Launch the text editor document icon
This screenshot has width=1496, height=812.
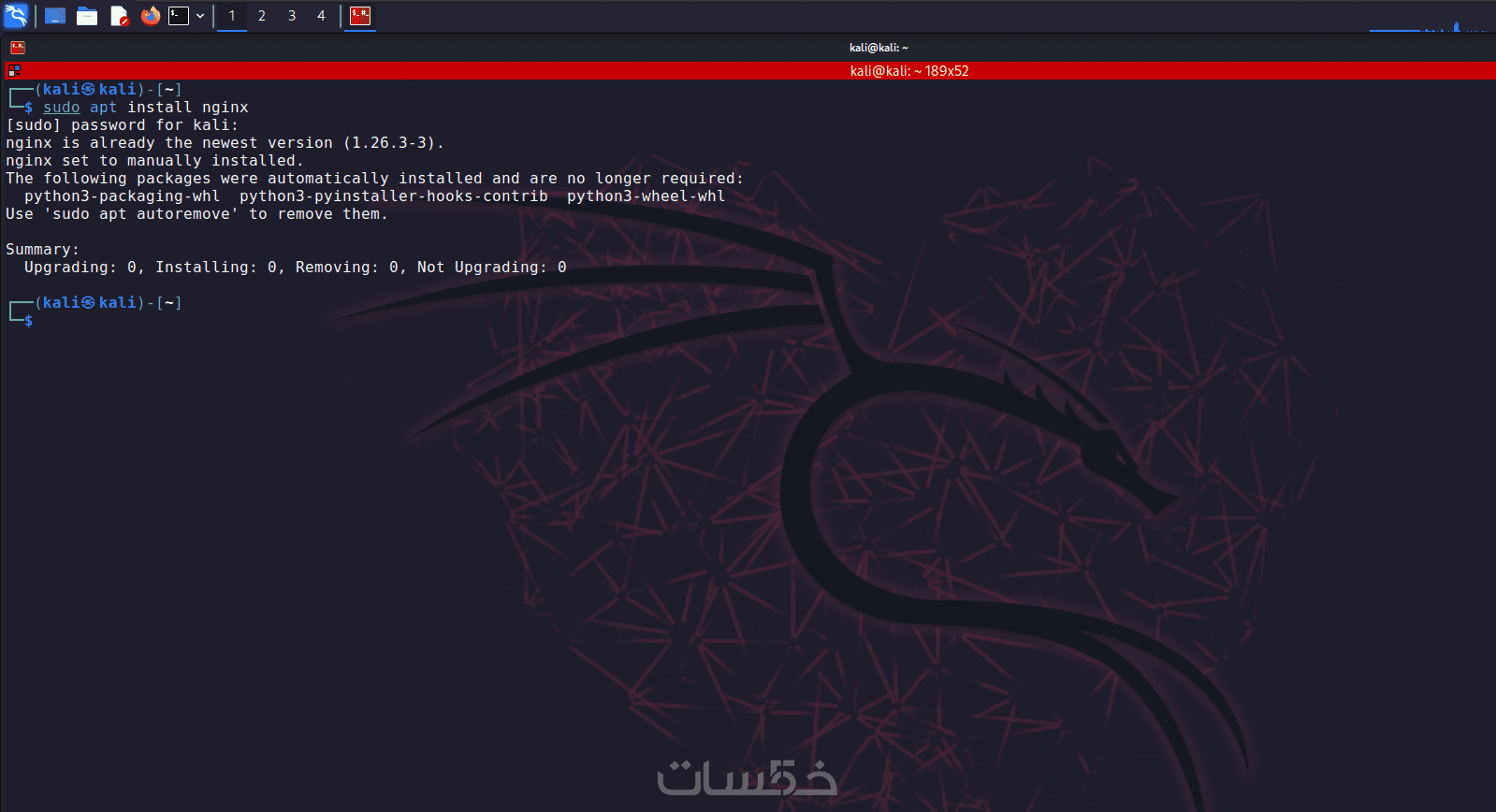(x=119, y=16)
